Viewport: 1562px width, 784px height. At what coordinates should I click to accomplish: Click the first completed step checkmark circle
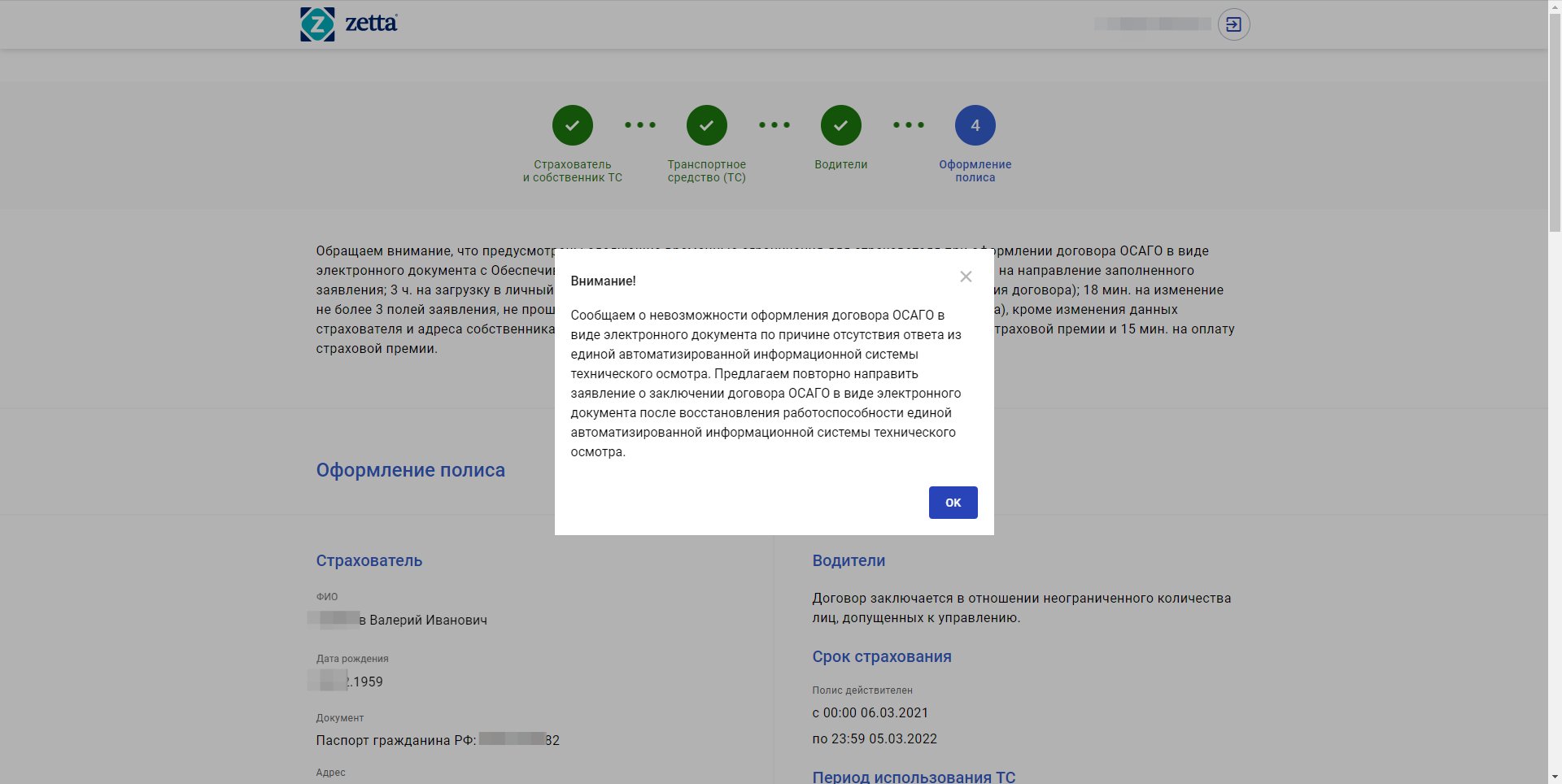click(x=572, y=125)
